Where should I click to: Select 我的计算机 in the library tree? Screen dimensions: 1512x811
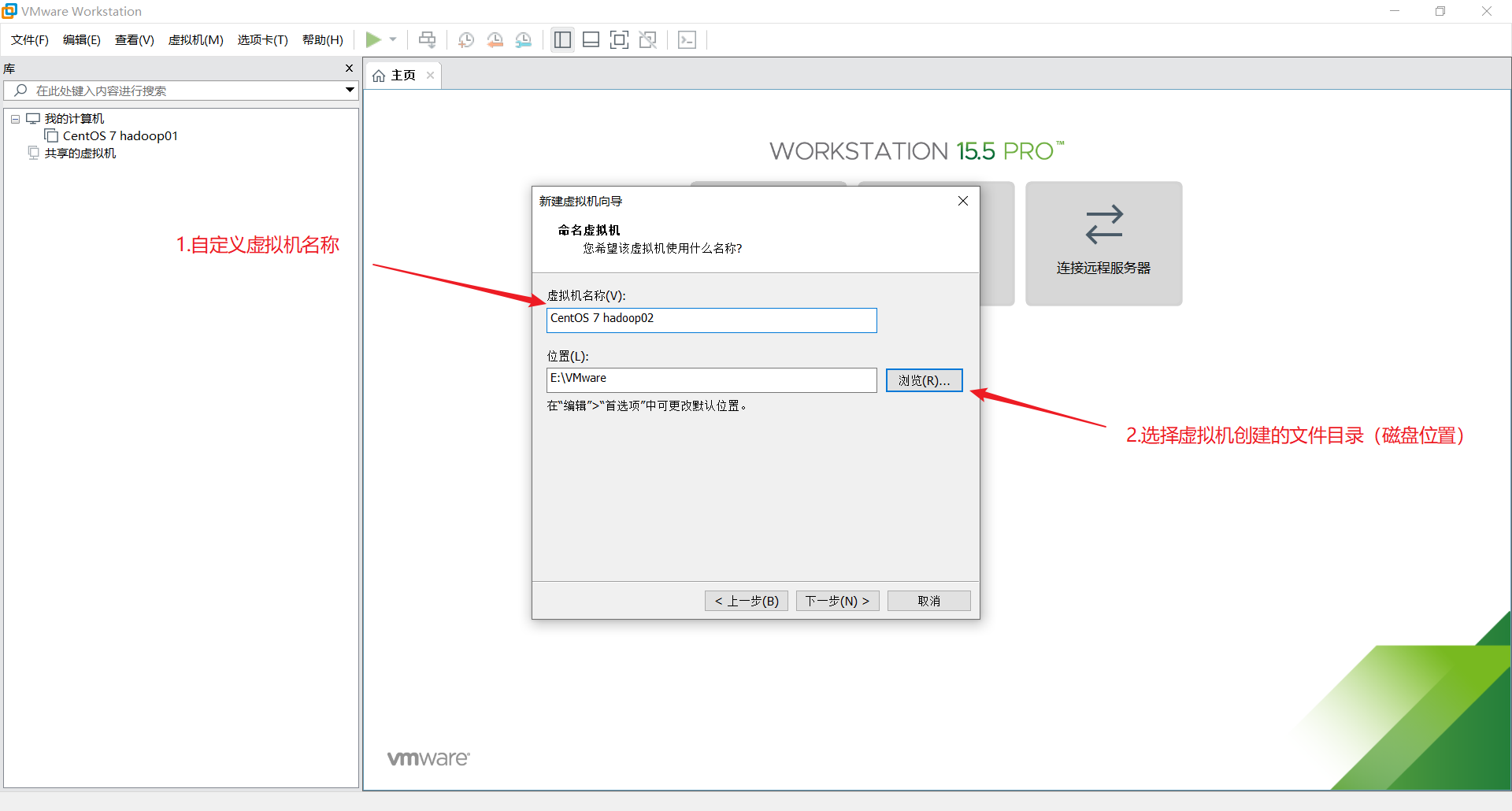pos(75,119)
